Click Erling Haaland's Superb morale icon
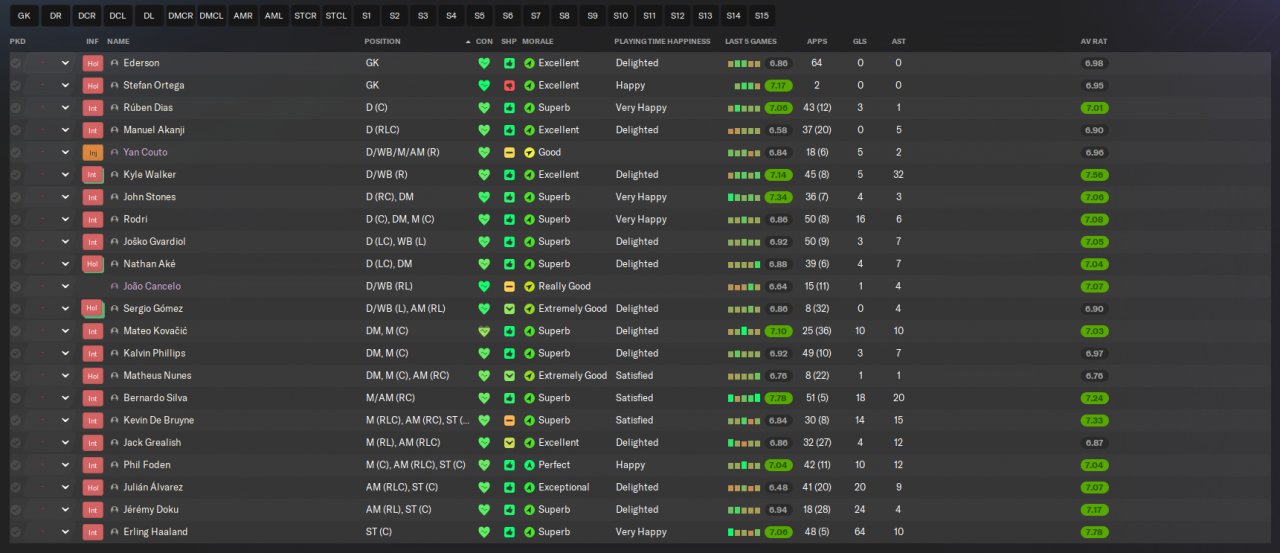1280x553 pixels. (529, 532)
